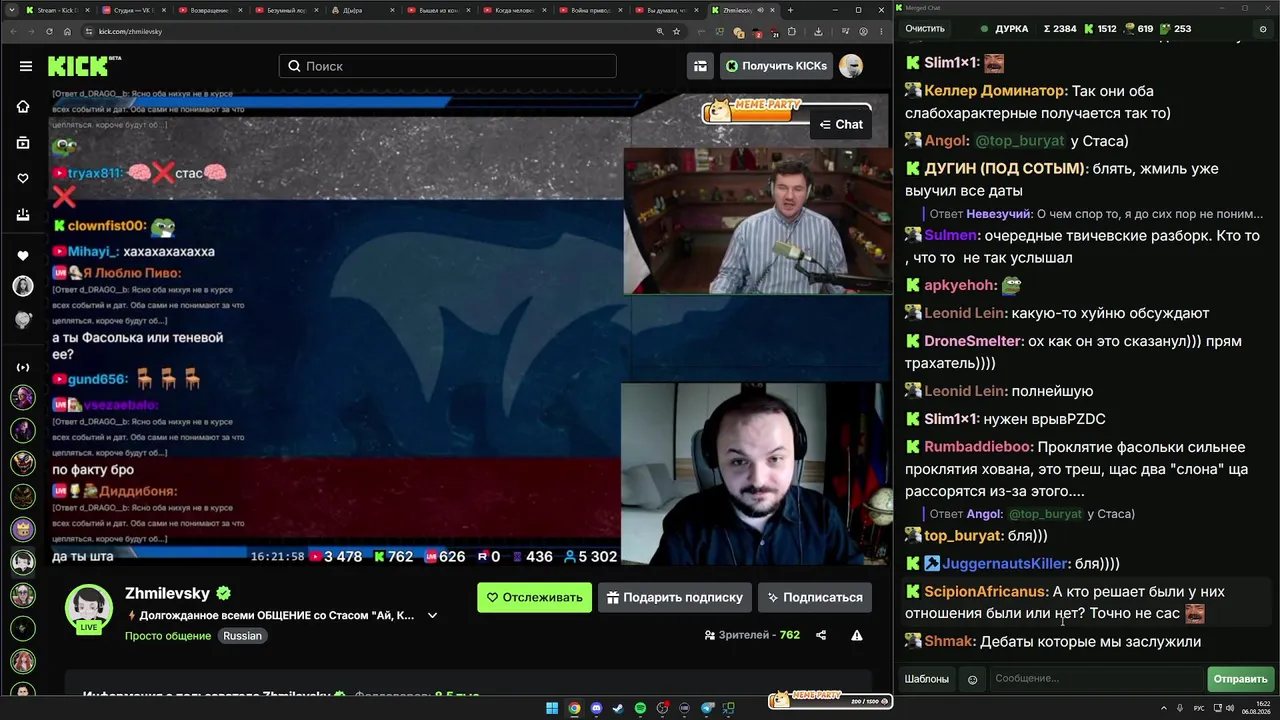The image size is (1280, 720).
Task: Open settings gear in Merged Chat
Action: coord(1262,29)
